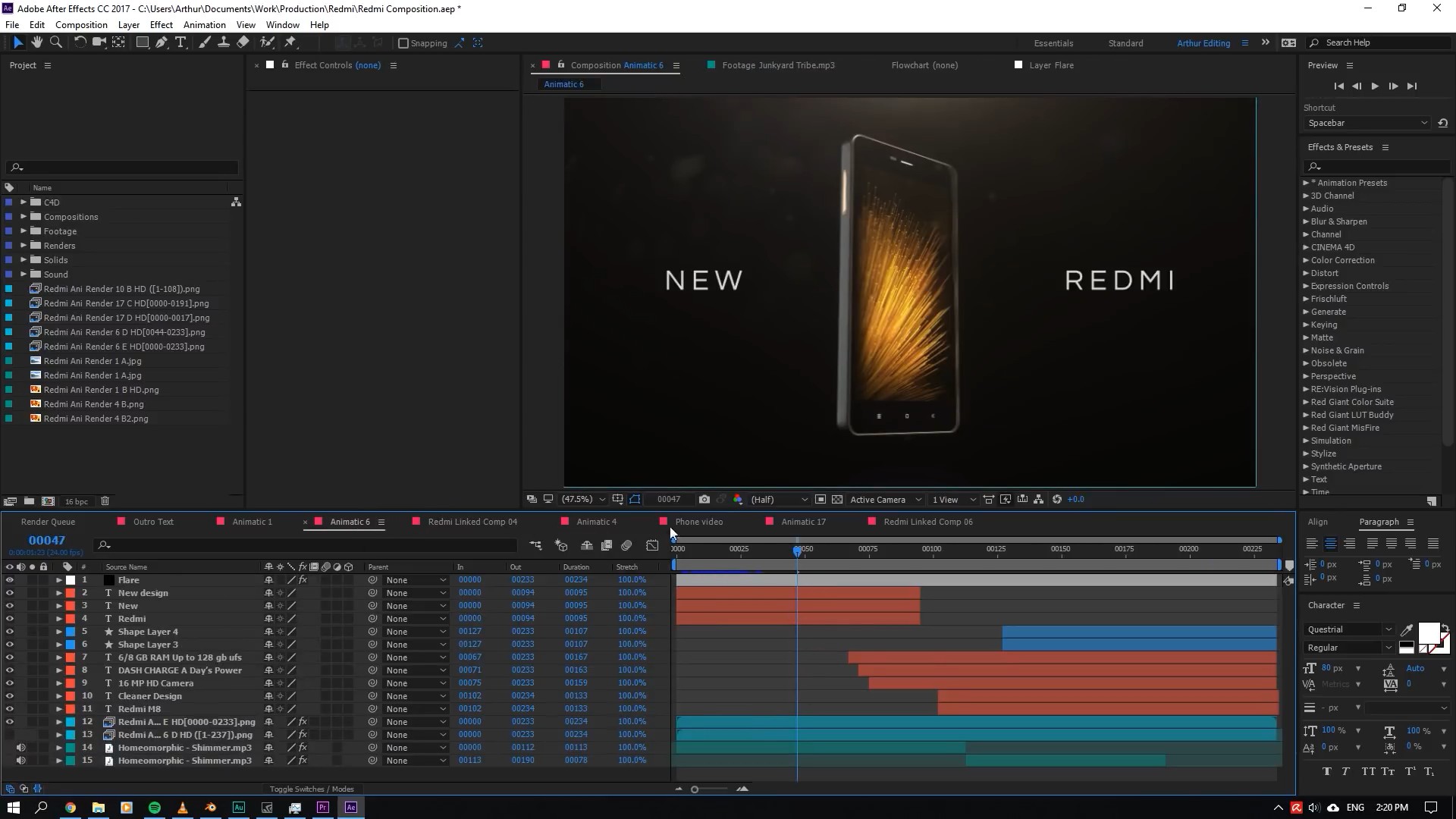The height and width of the screenshot is (819, 1456).
Task: Click Toggle Switches / Modes button
Action: point(312,789)
